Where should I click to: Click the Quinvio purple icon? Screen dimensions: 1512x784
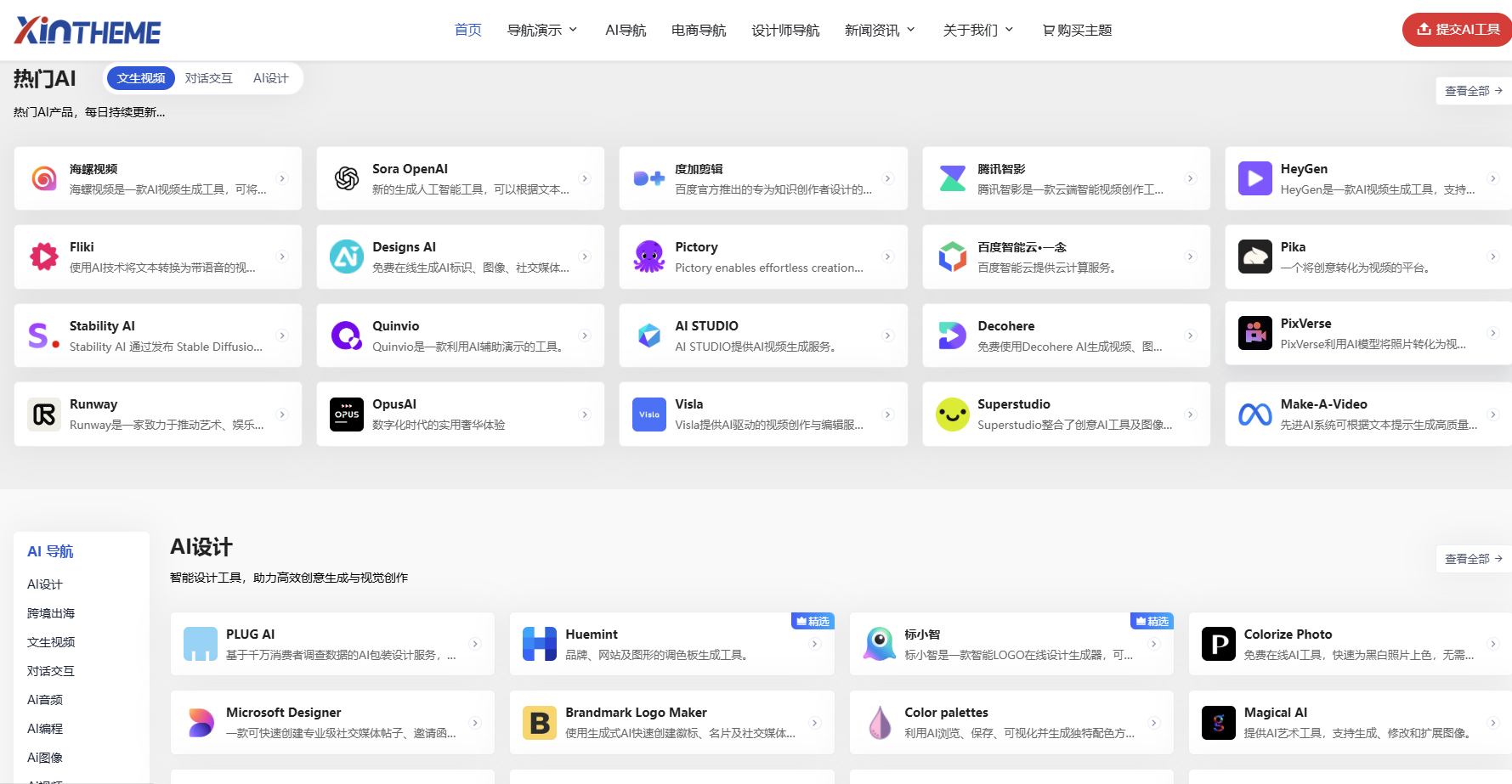[x=347, y=336]
